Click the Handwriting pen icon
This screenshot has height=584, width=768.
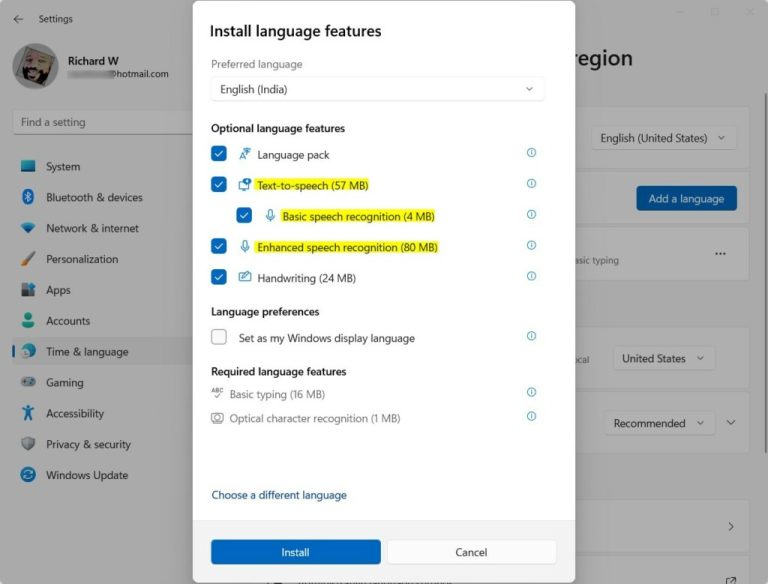pos(245,277)
